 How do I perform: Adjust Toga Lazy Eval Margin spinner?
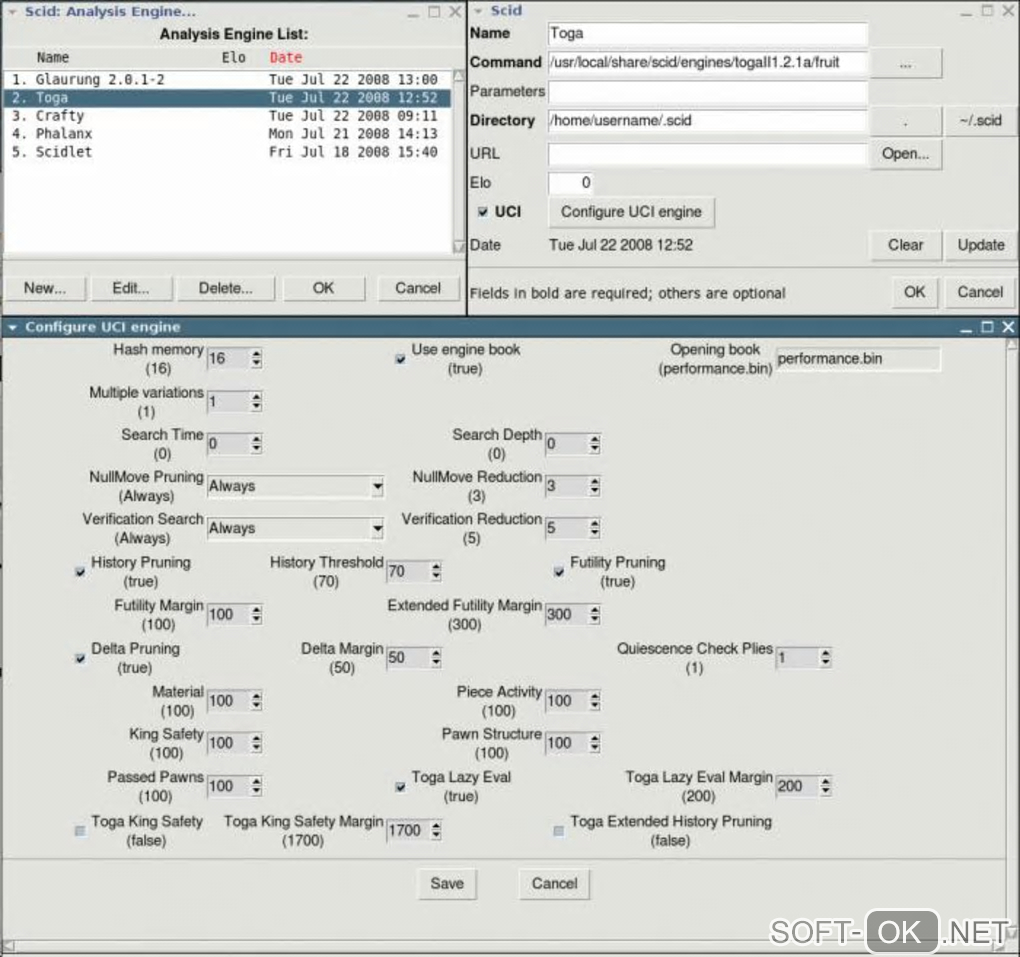point(804,787)
